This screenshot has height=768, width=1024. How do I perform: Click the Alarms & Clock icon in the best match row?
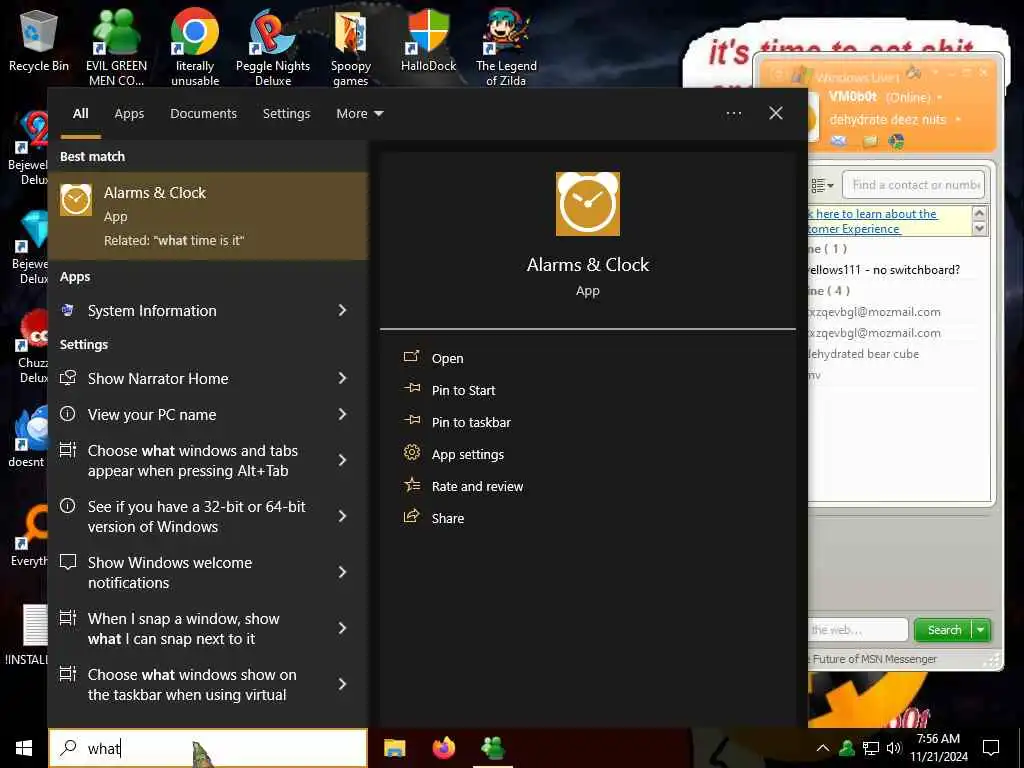click(76, 200)
